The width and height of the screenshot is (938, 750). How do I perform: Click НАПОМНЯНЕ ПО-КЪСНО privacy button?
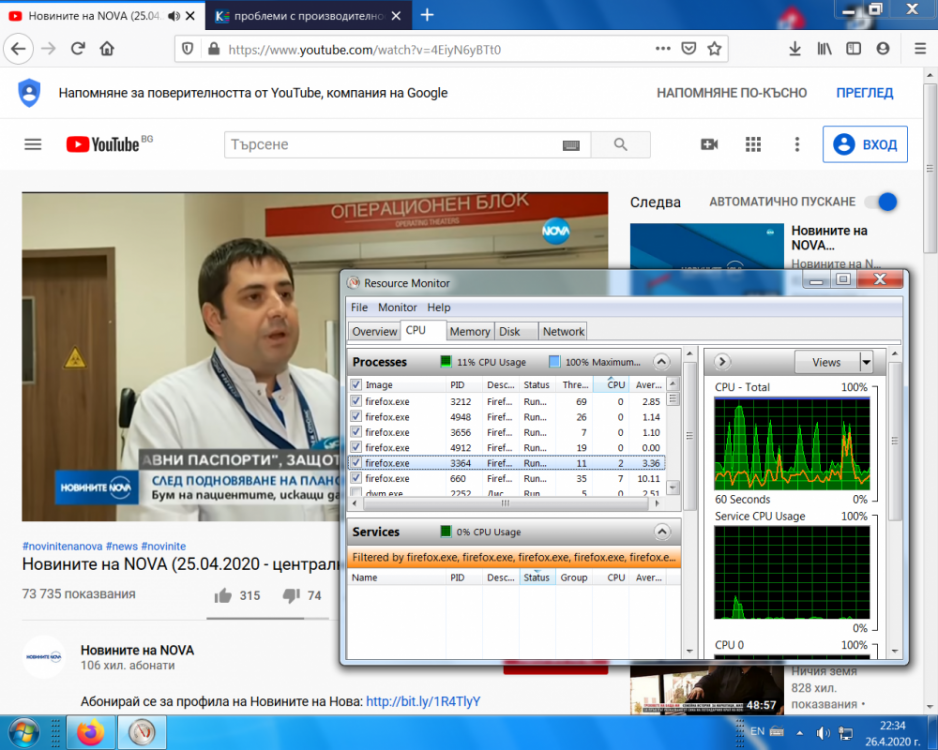click(x=732, y=93)
